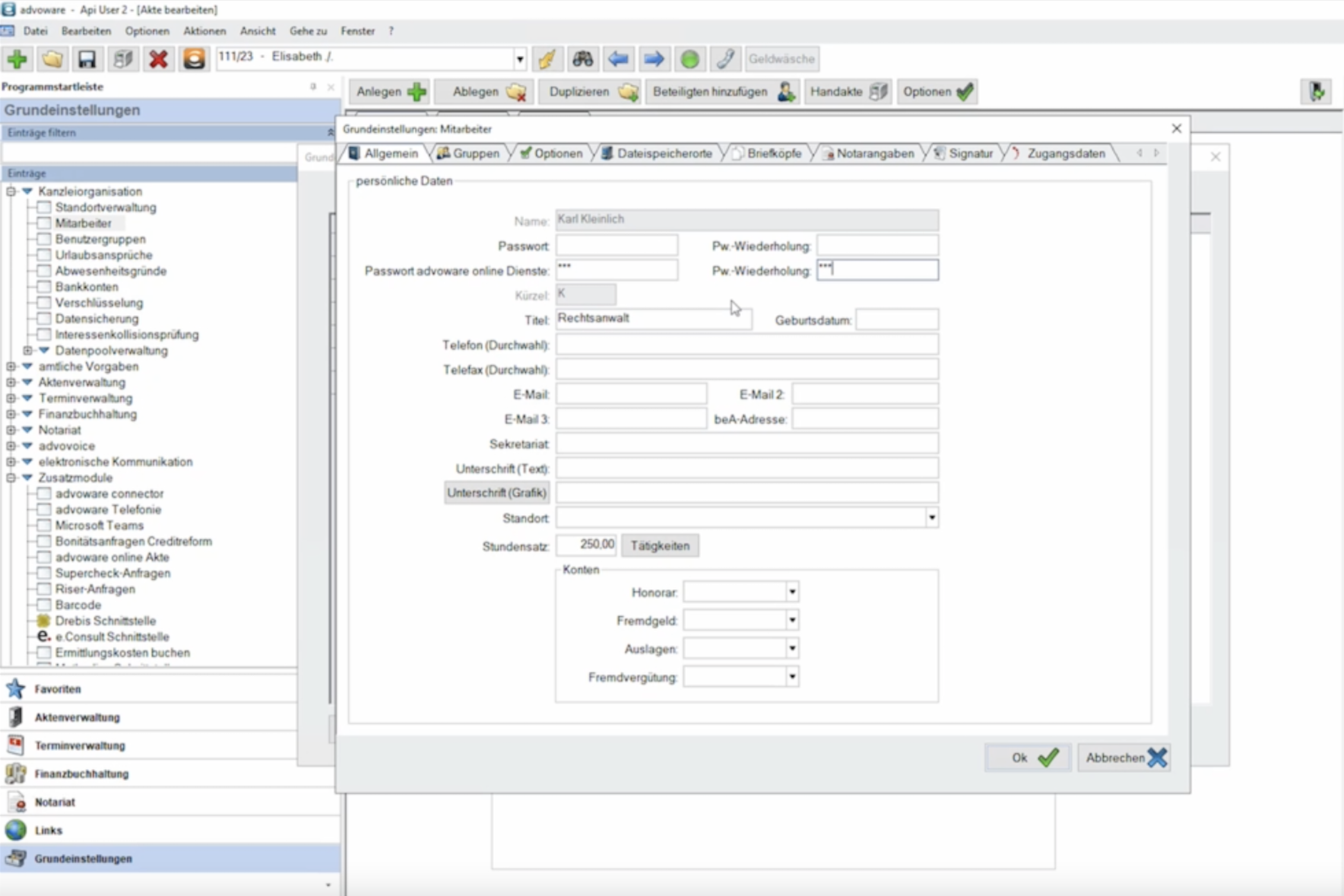Click the Beteiligten hinzufügen button
1344x896 pixels.
(723, 92)
